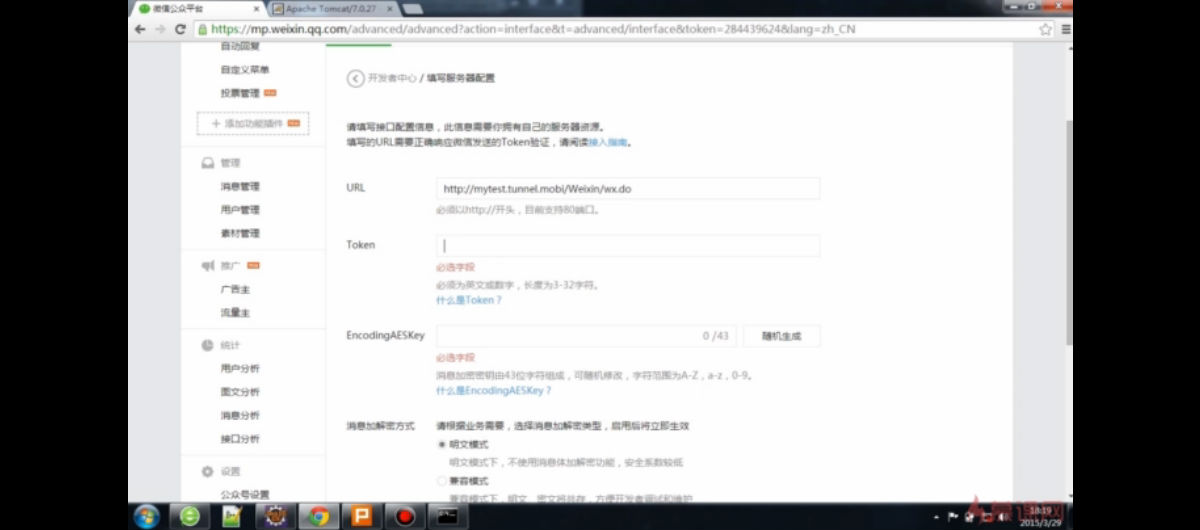Click the browser Forward arrow
1200x530 pixels.
[160, 29]
